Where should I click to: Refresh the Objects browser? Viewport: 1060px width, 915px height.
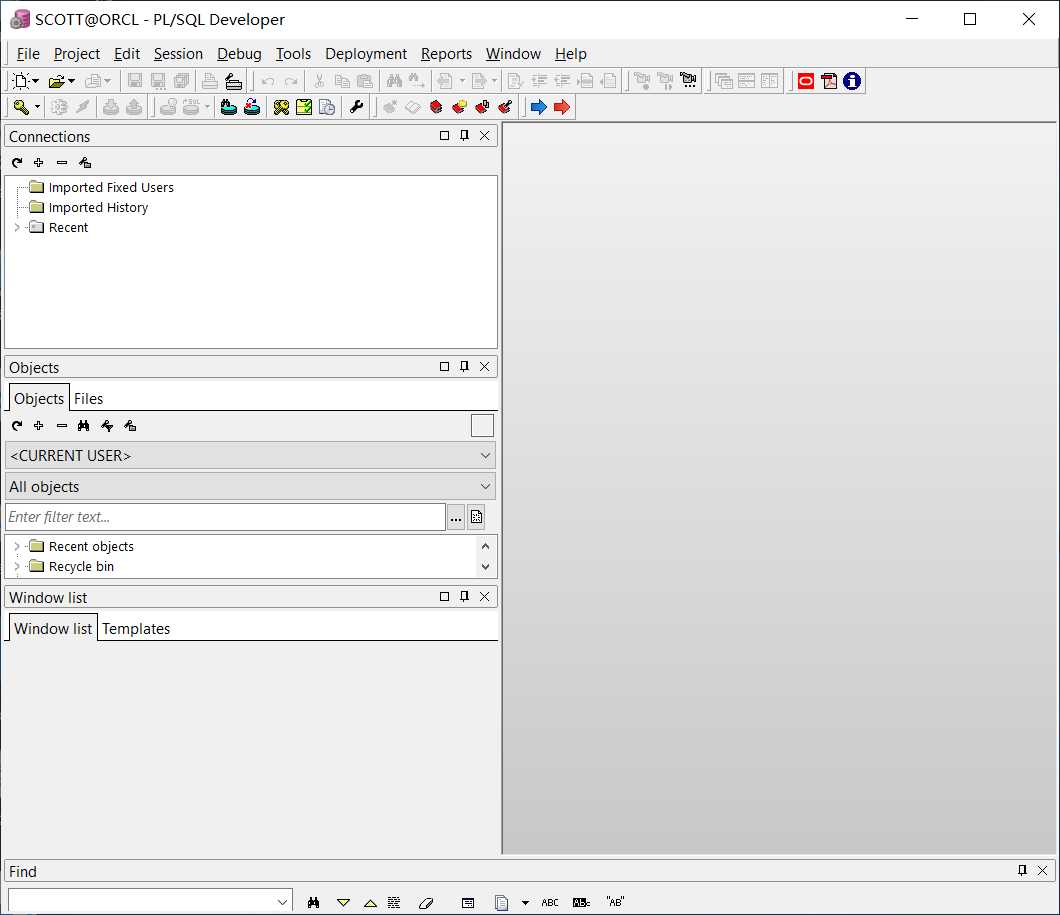(17, 425)
